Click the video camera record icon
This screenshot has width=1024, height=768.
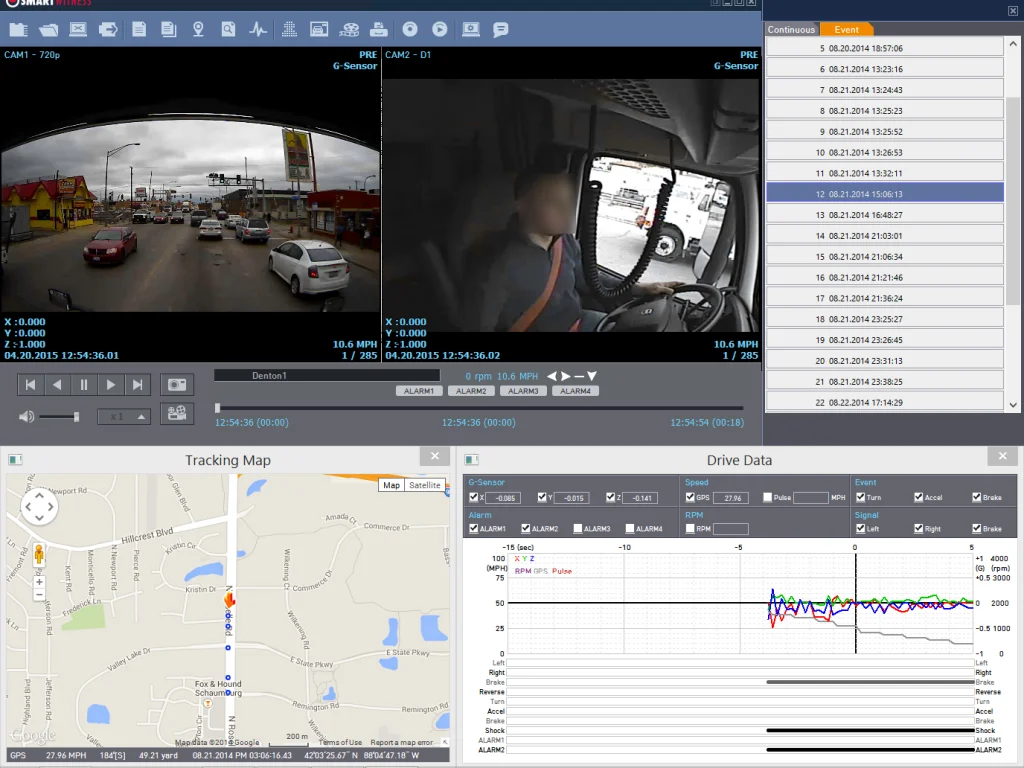click(177, 414)
